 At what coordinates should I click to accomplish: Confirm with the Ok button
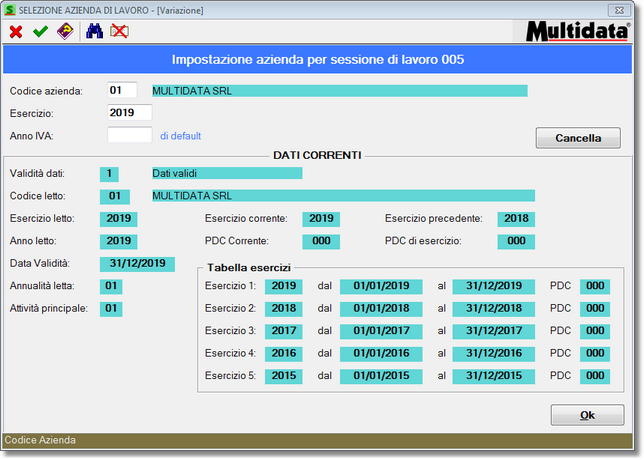pos(587,415)
